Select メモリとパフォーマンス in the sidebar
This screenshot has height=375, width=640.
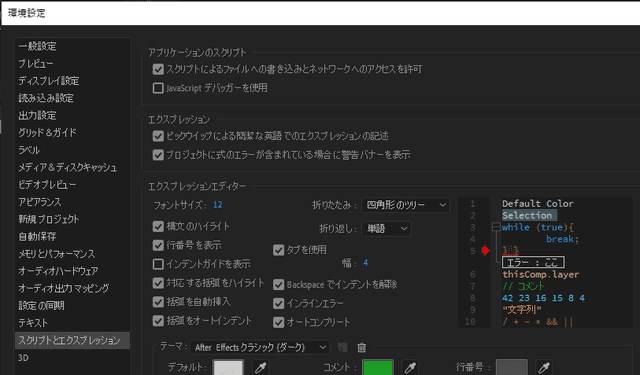pyautogui.click(x=72, y=254)
